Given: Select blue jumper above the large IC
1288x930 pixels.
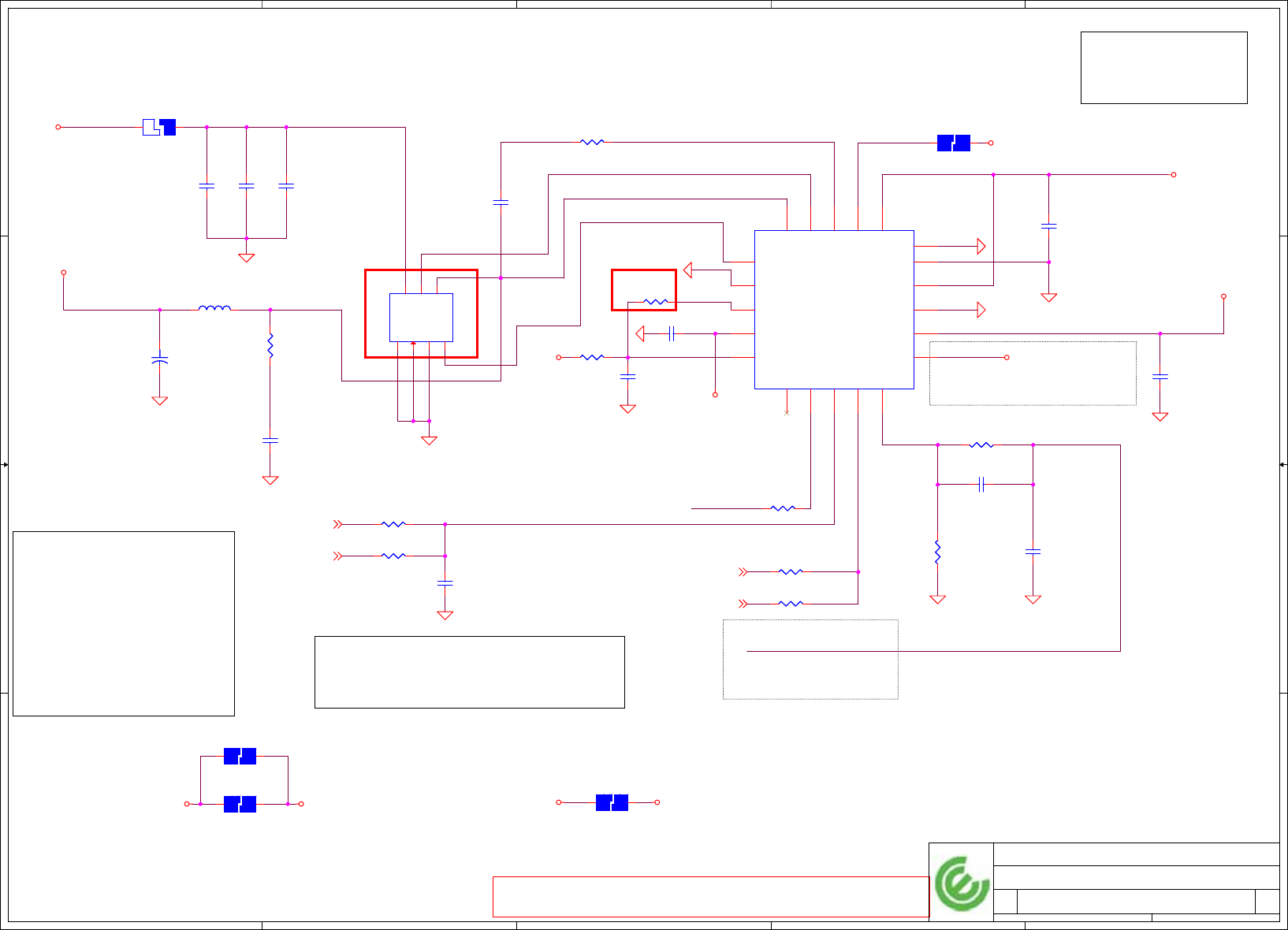Looking at the screenshot, I should [954, 143].
